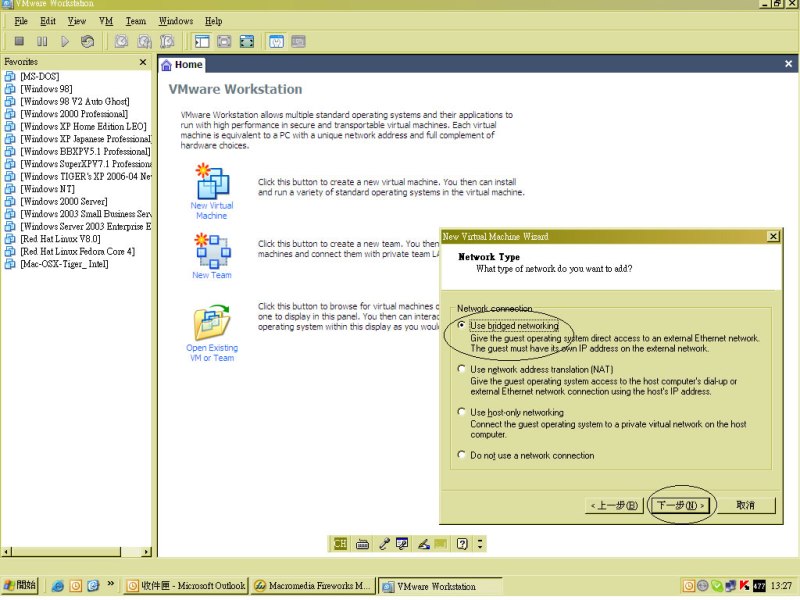
Task: Switch to Microsoft Outlook taskbar button
Action: (186, 586)
